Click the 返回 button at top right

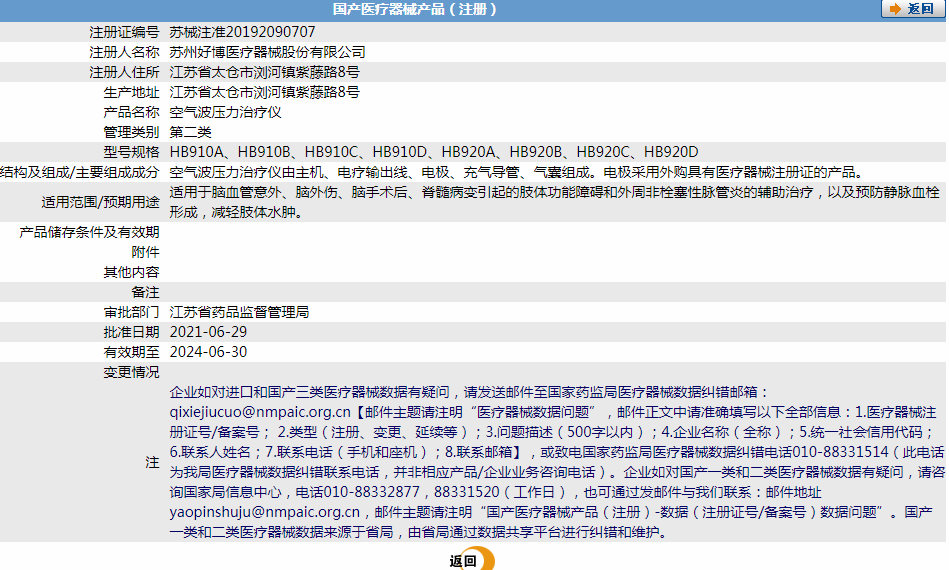coord(913,8)
